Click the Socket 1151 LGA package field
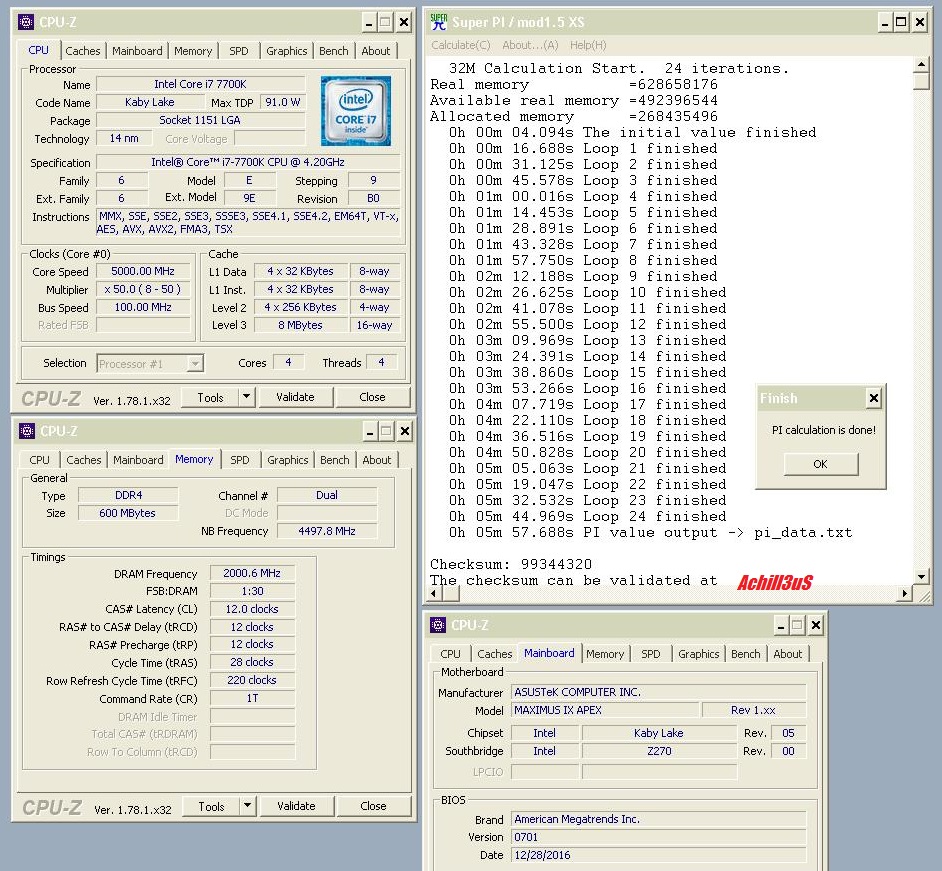The width and height of the screenshot is (942, 871). [x=201, y=120]
